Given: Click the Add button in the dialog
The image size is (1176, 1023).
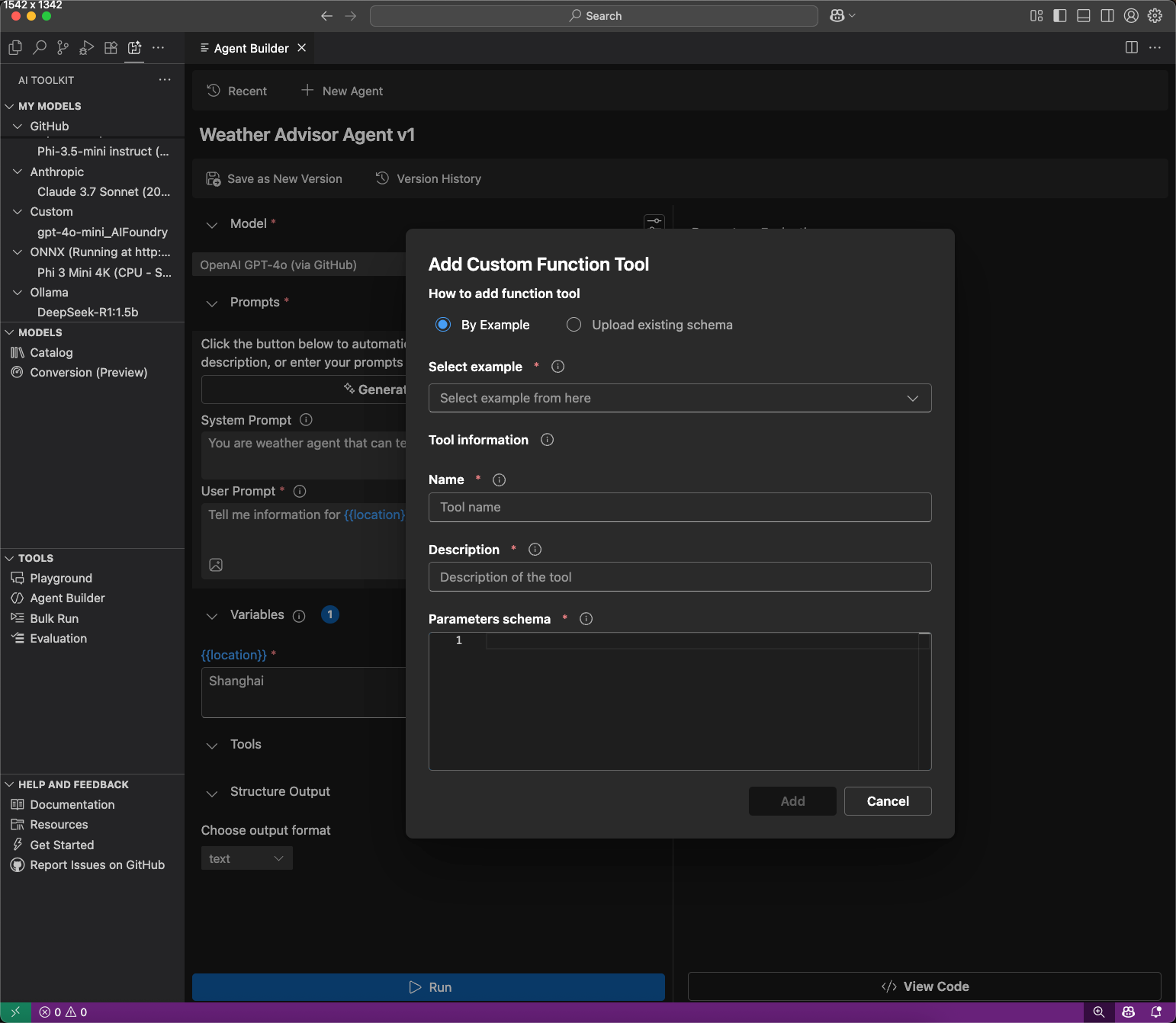Looking at the screenshot, I should tap(792, 800).
